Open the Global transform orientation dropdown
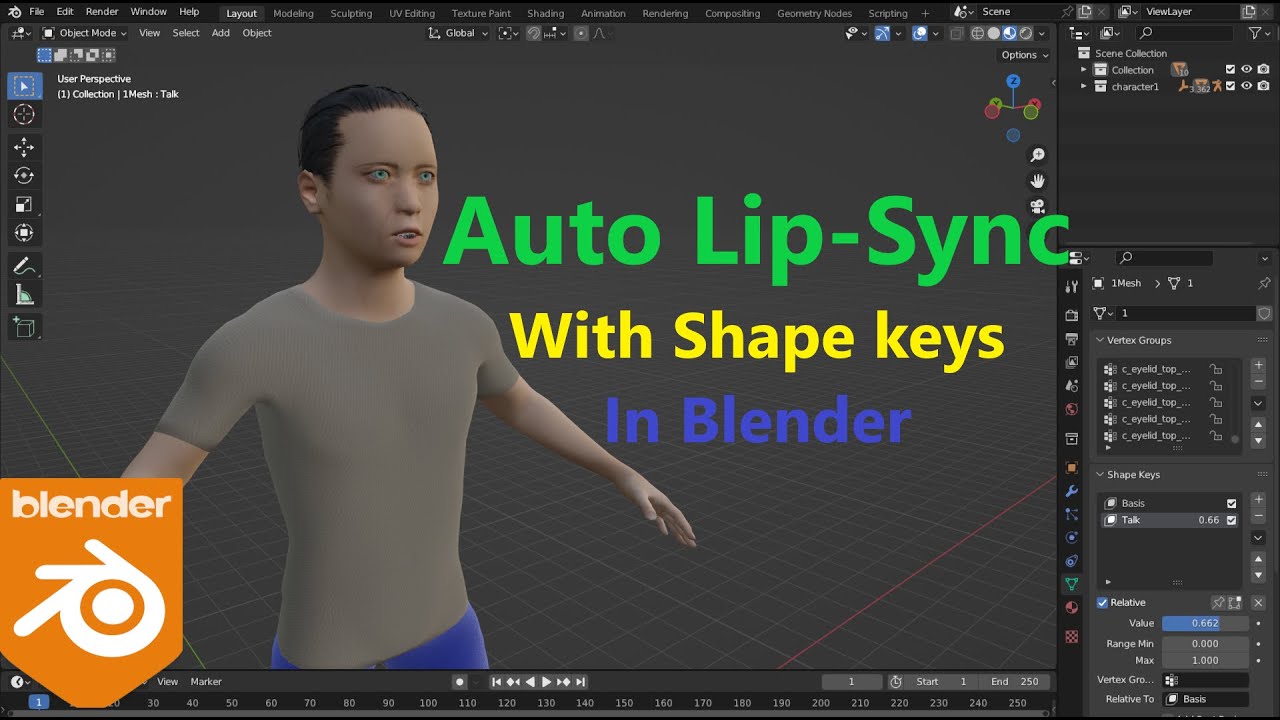1280x720 pixels. 459,33
